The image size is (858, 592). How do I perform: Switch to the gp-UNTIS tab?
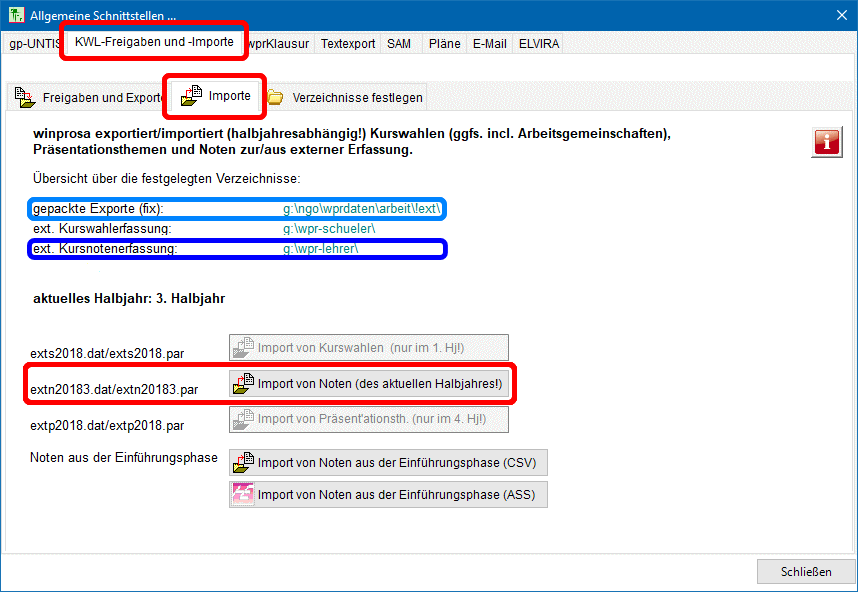(x=33, y=44)
